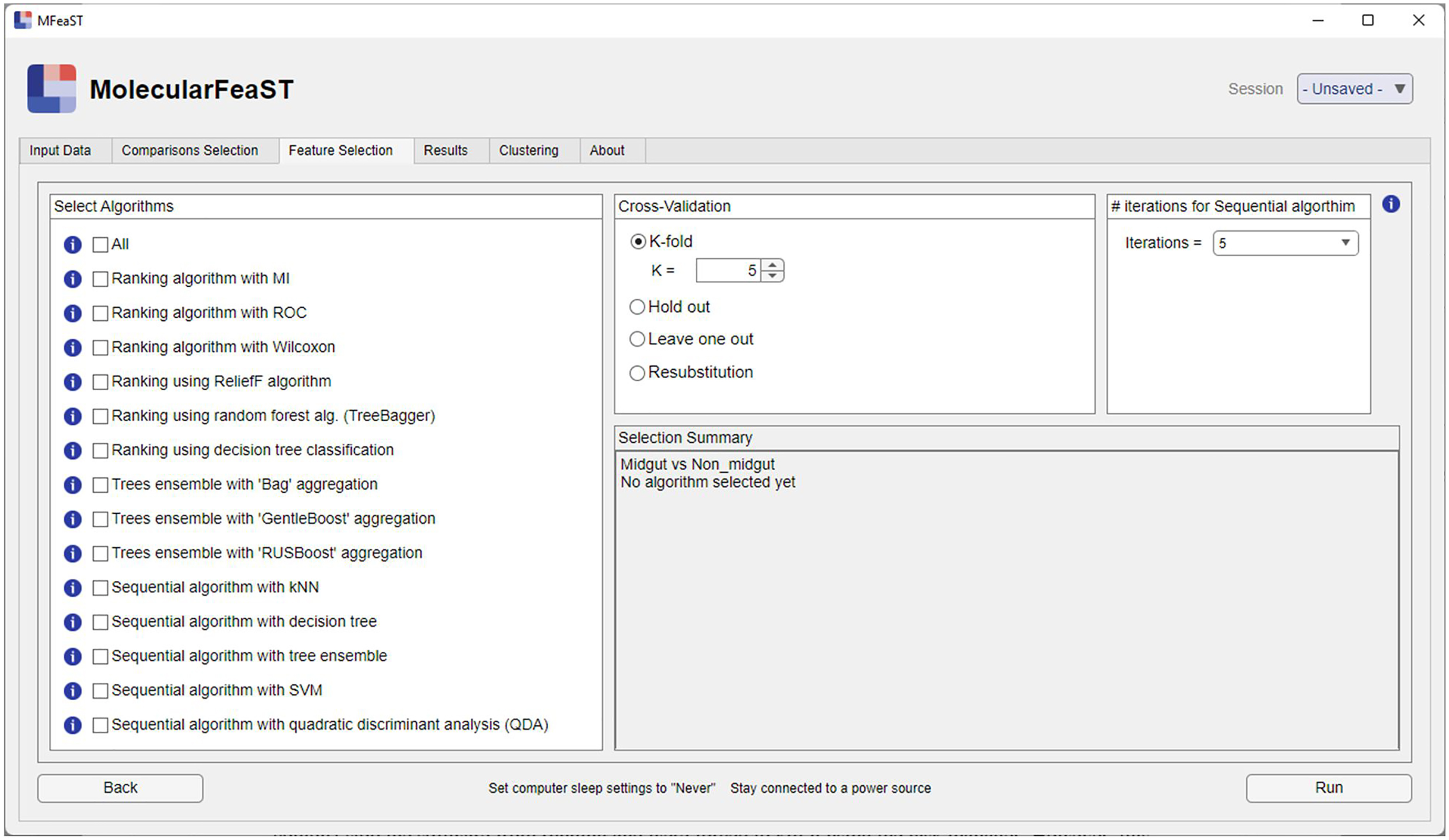This screenshot has width=1449, height=840.
Task: Expand the Session Unsaved dropdown
Action: pyautogui.click(x=1354, y=89)
